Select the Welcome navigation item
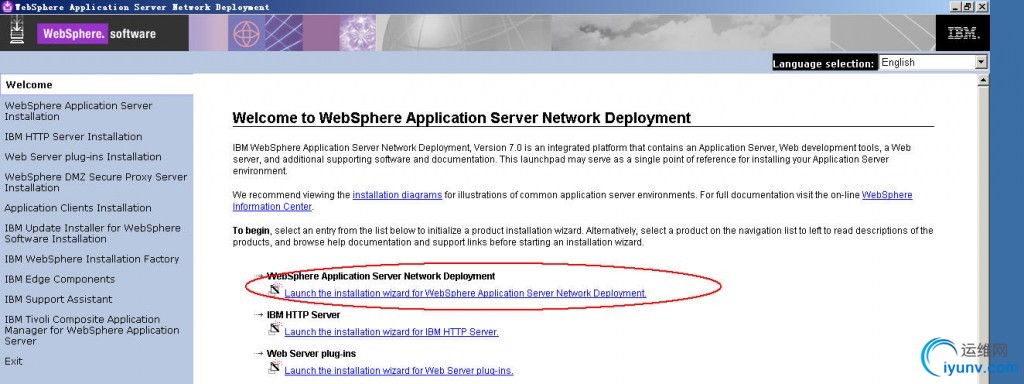This screenshot has height=384, width=1024. coord(97,84)
